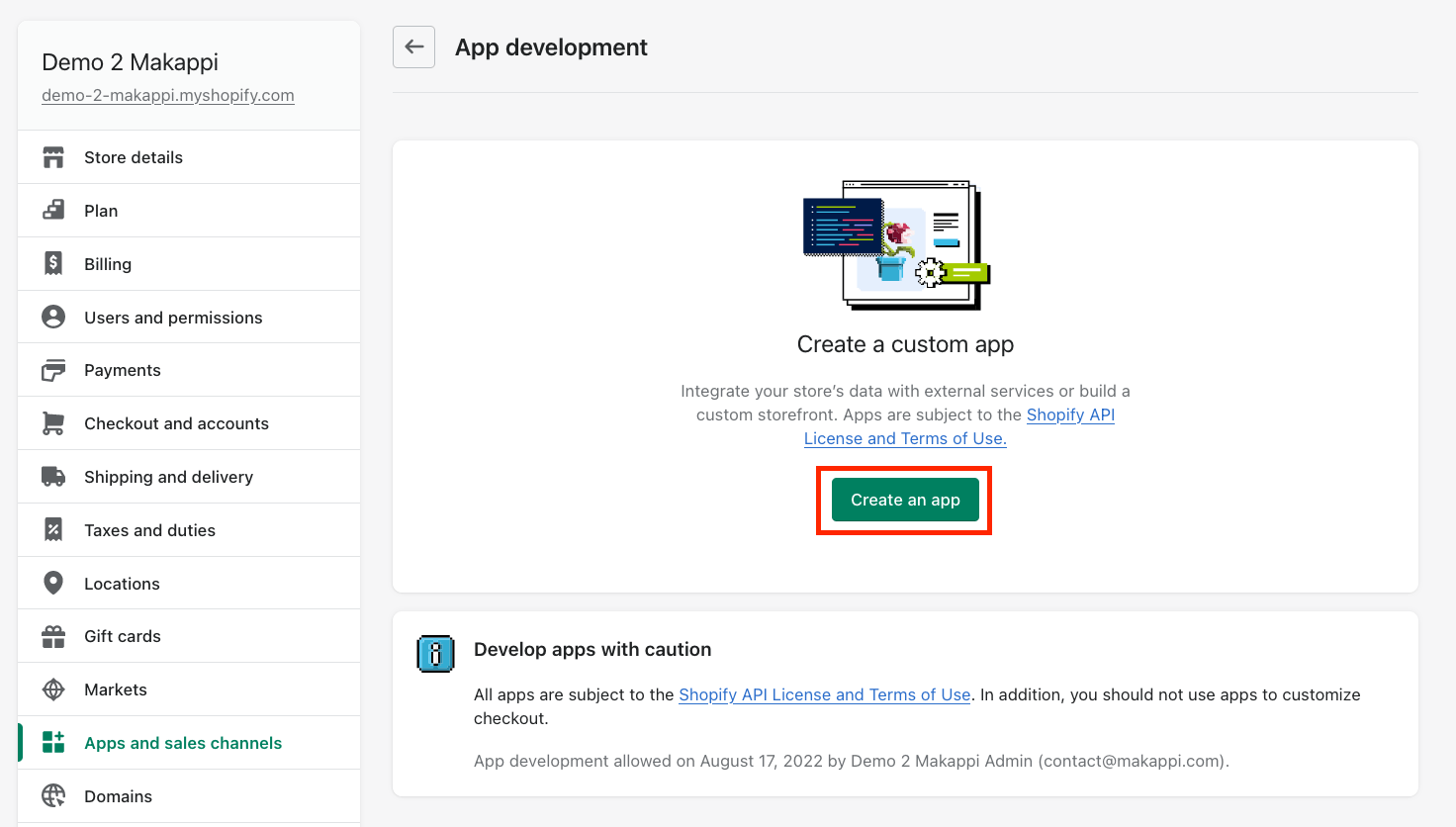Click the Develop apps with caution heading
1456x827 pixels.
tap(592, 649)
